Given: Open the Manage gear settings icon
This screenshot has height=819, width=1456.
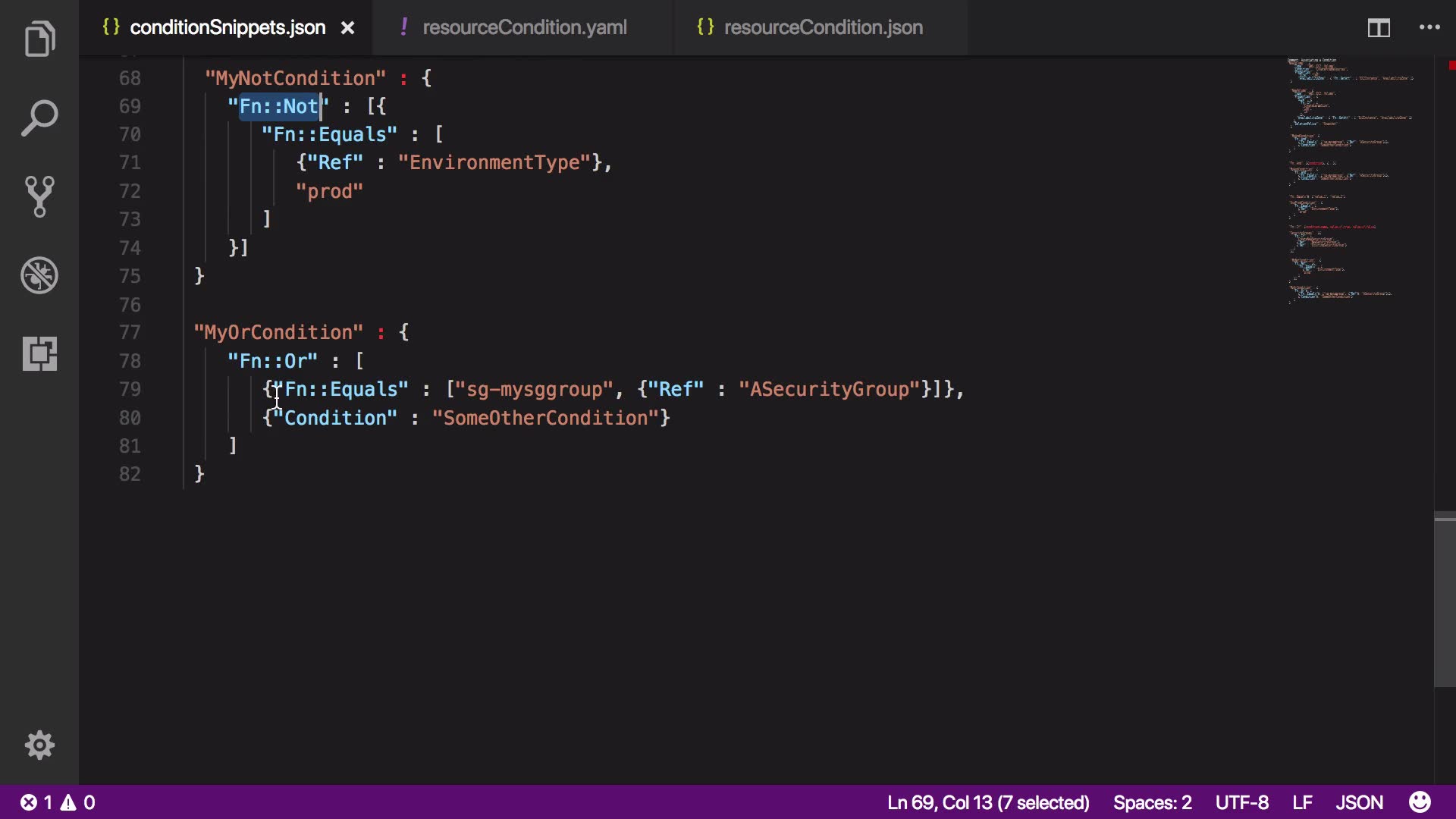Looking at the screenshot, I should click(39, 745).
